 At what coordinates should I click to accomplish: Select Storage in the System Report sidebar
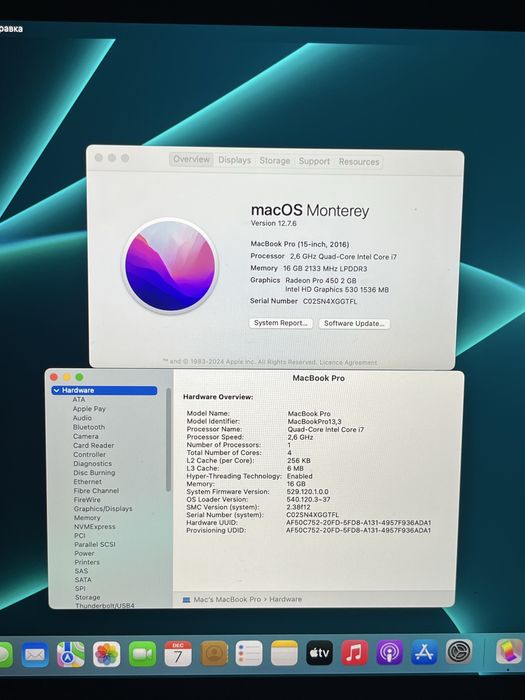point(88,597)
